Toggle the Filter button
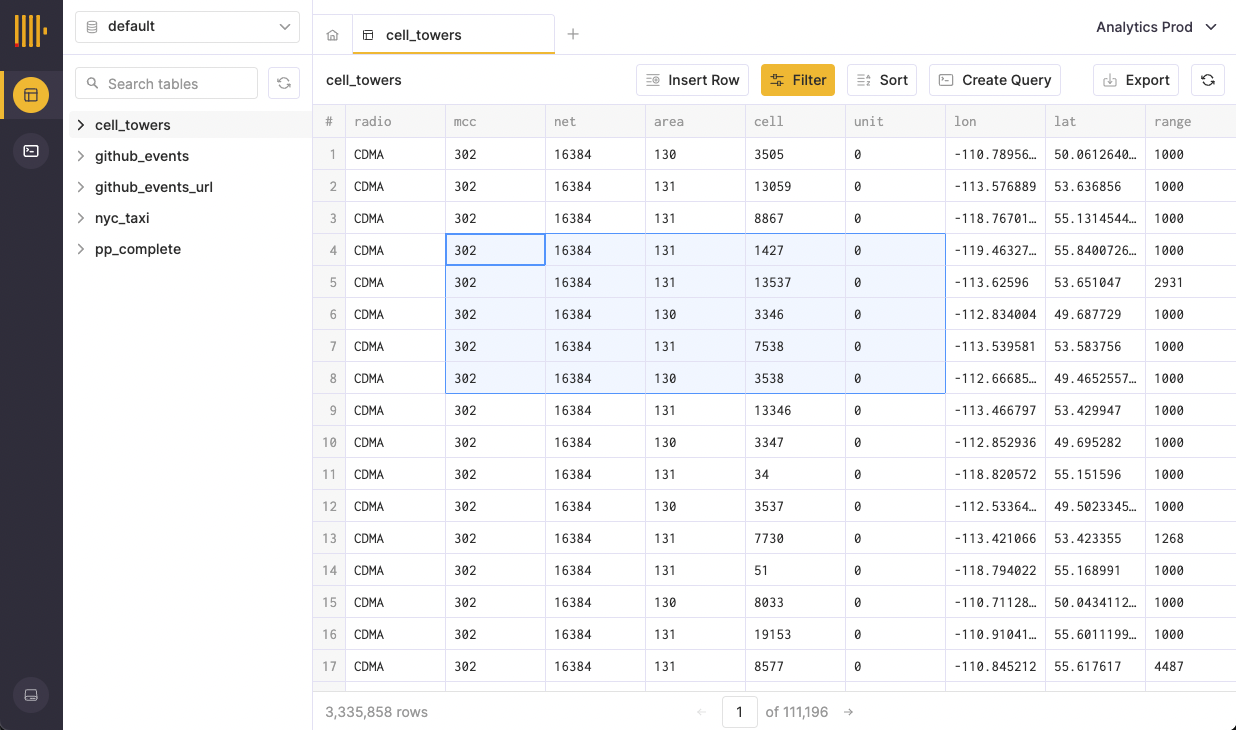 pyautogui.click(x=798, y=80)
